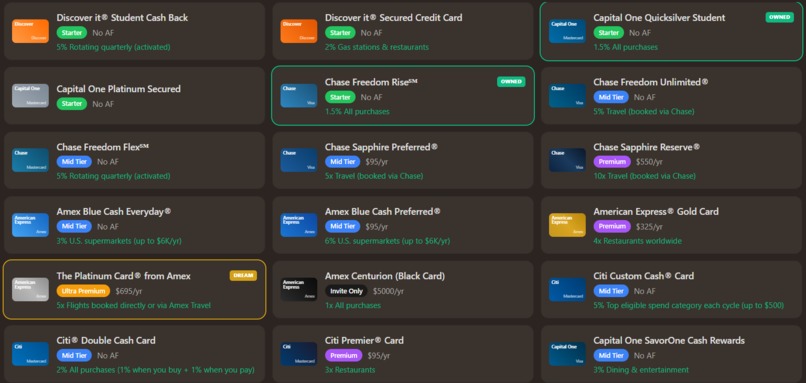This screenshot has width=806, height=383.
Task: Select the Capital One Platinum Secured title
Action: pyautogui.click(x=119, y=89)
